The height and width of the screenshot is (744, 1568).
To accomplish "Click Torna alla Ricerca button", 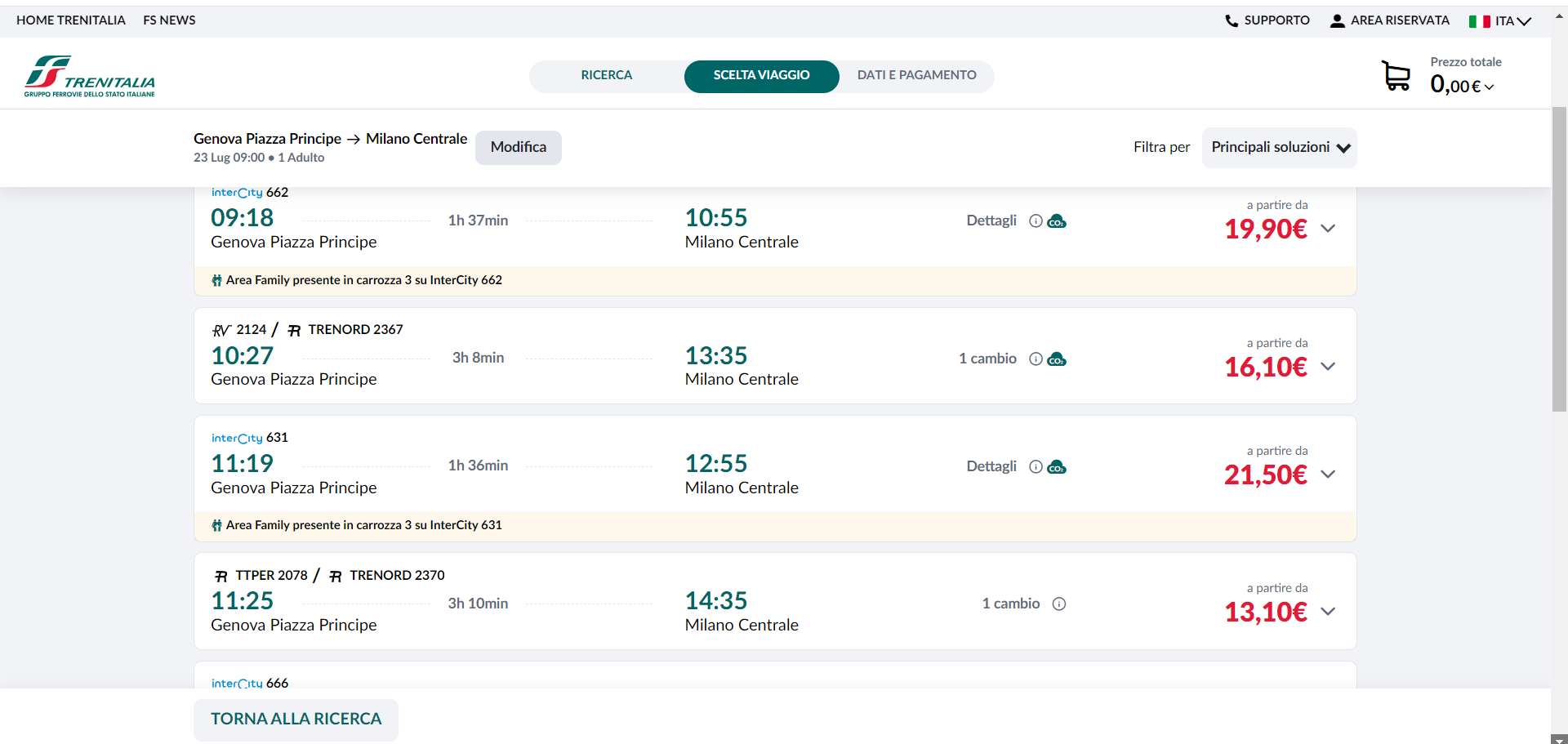I will 296,719.
